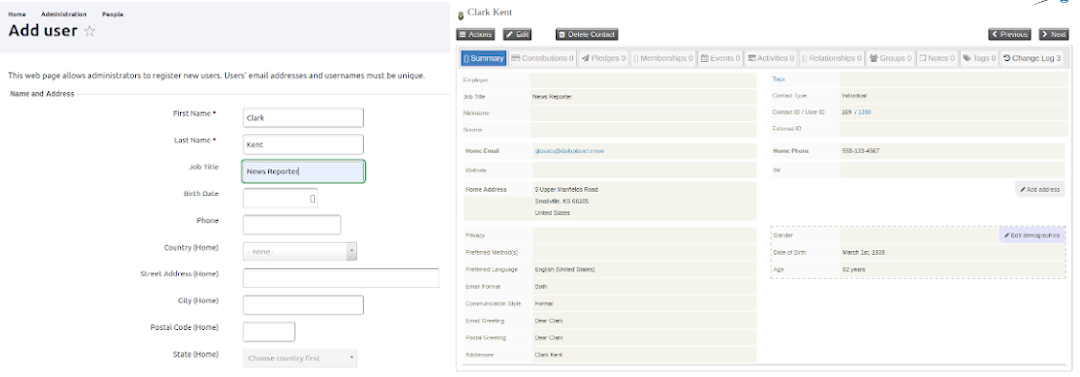Open the Pledges tab
1080x377 pixels.
[x=603, y=59]
